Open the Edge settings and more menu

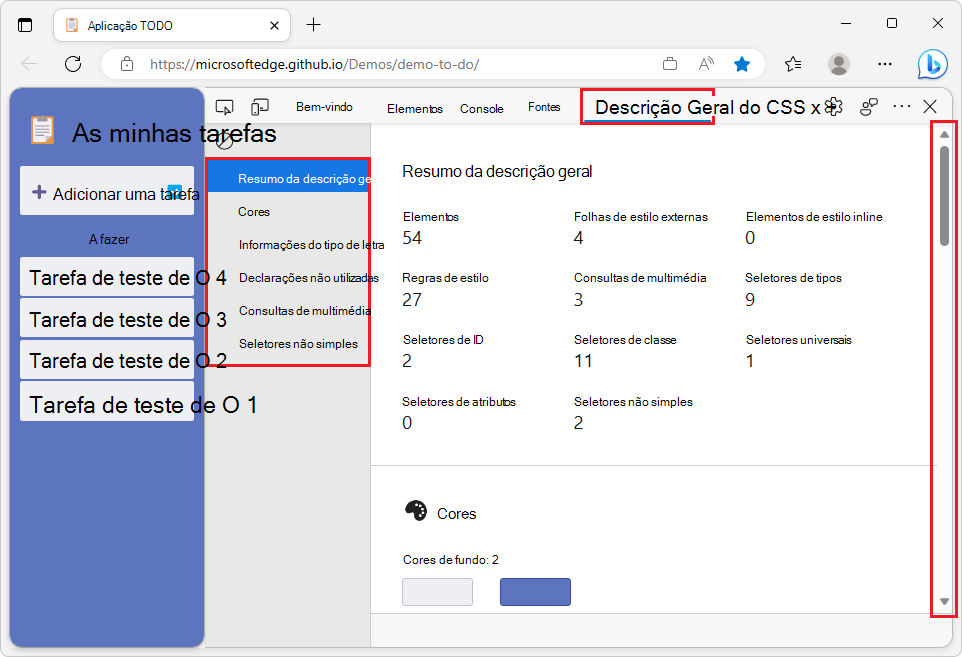click(x=885, y=63)
